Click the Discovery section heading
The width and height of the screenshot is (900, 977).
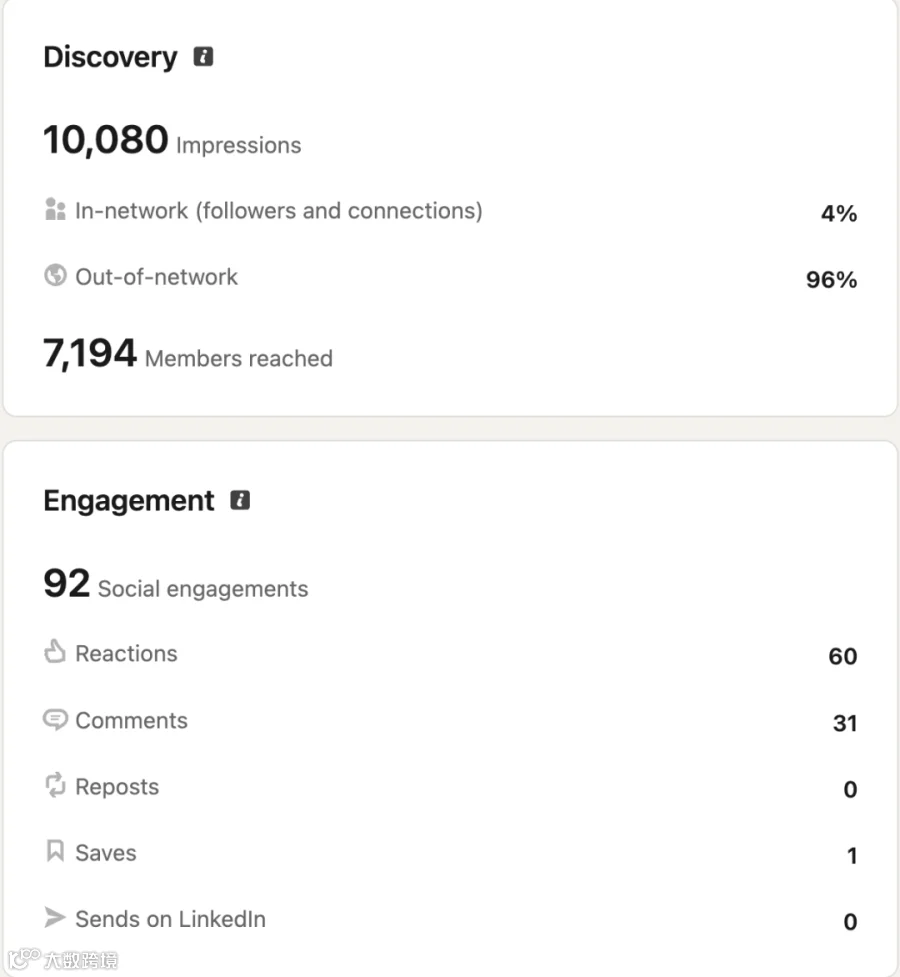[x=110, y=57]
